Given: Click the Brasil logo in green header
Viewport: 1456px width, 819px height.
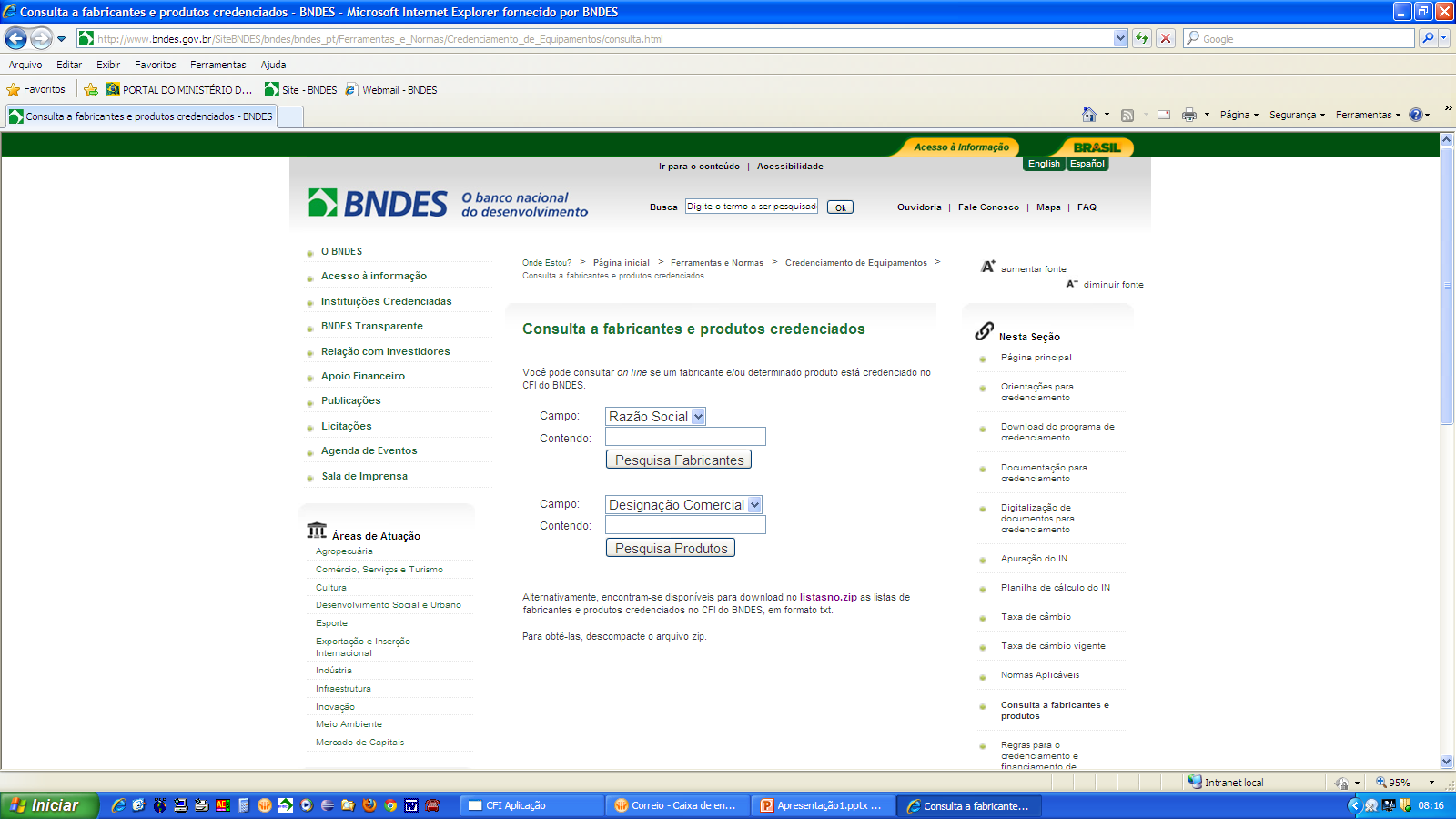Looking at the screenshot, I should coord(1097,147).
